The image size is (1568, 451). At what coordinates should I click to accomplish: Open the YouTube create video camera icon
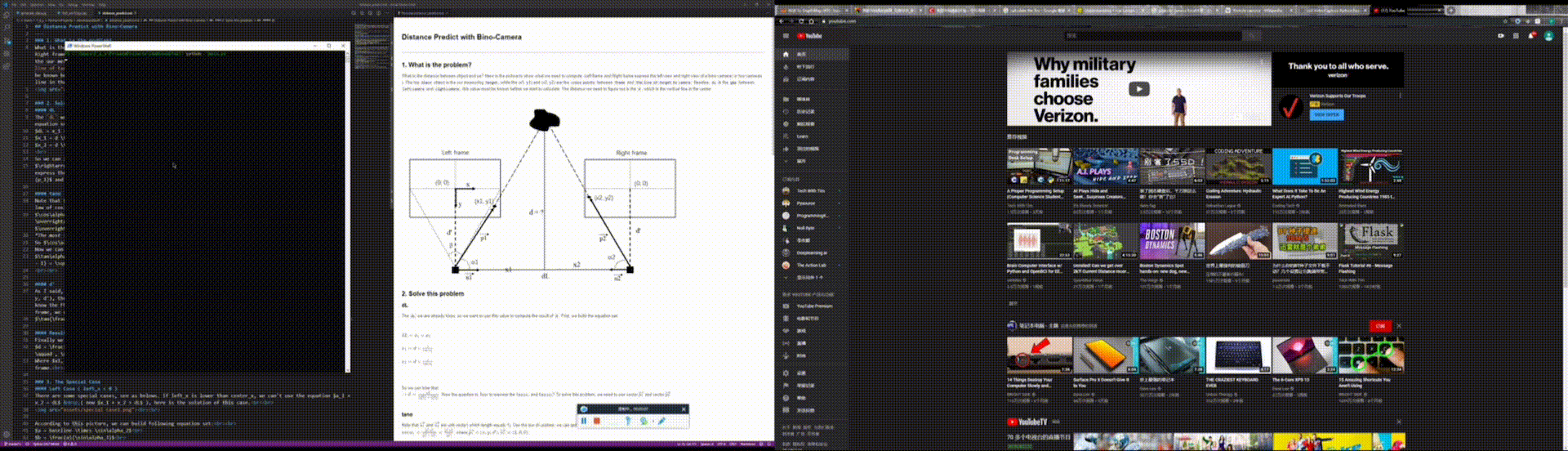[x=1501, y=36]
